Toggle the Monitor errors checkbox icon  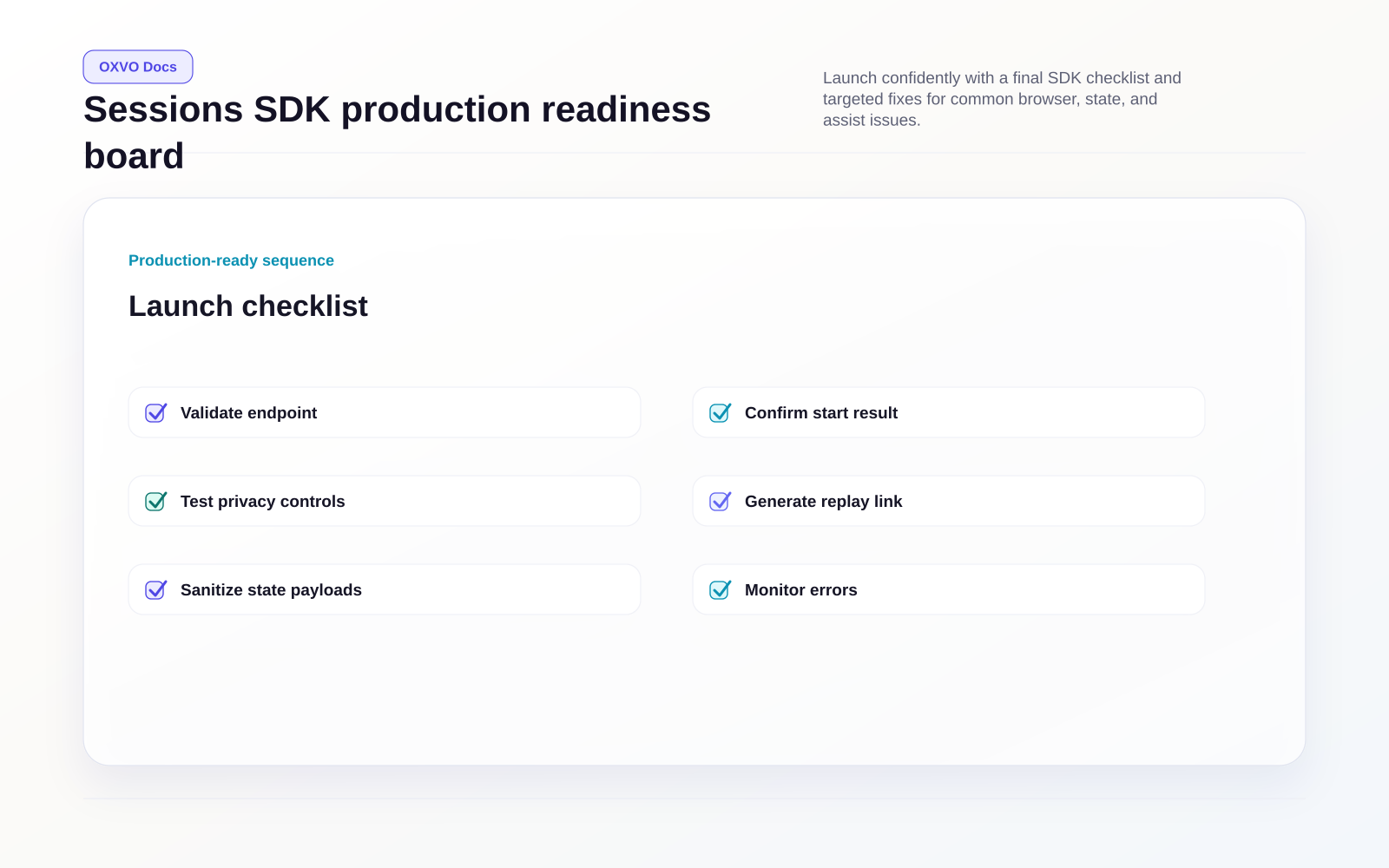(721, 590)
